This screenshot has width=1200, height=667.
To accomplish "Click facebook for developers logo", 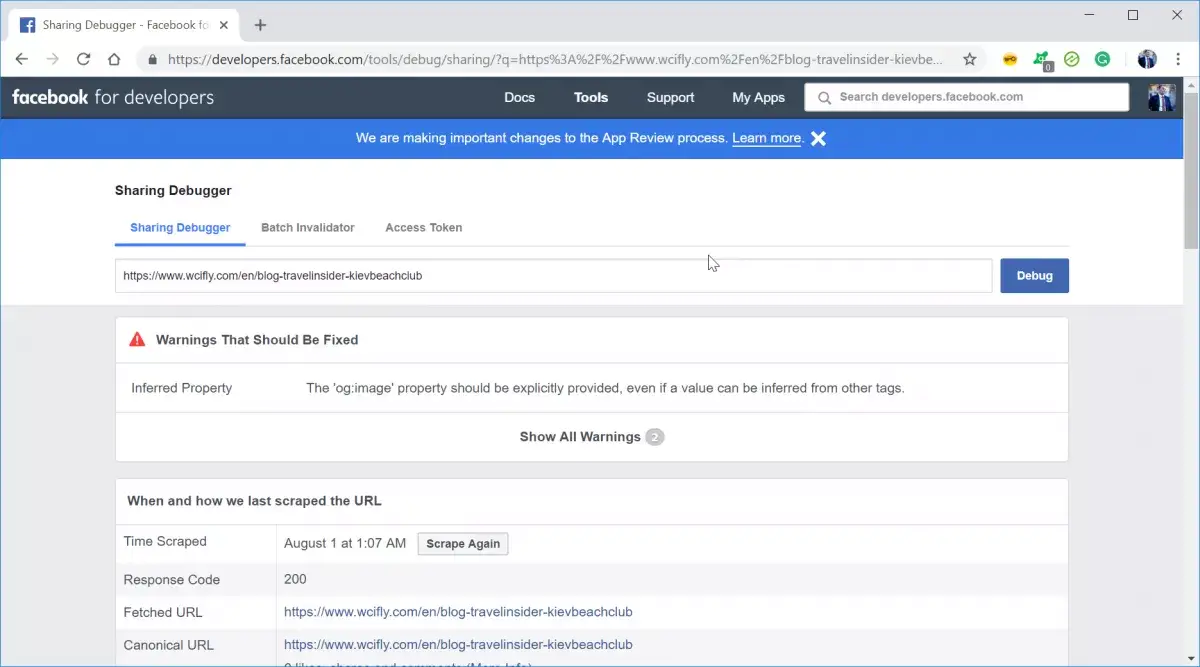I will point(113,97).
